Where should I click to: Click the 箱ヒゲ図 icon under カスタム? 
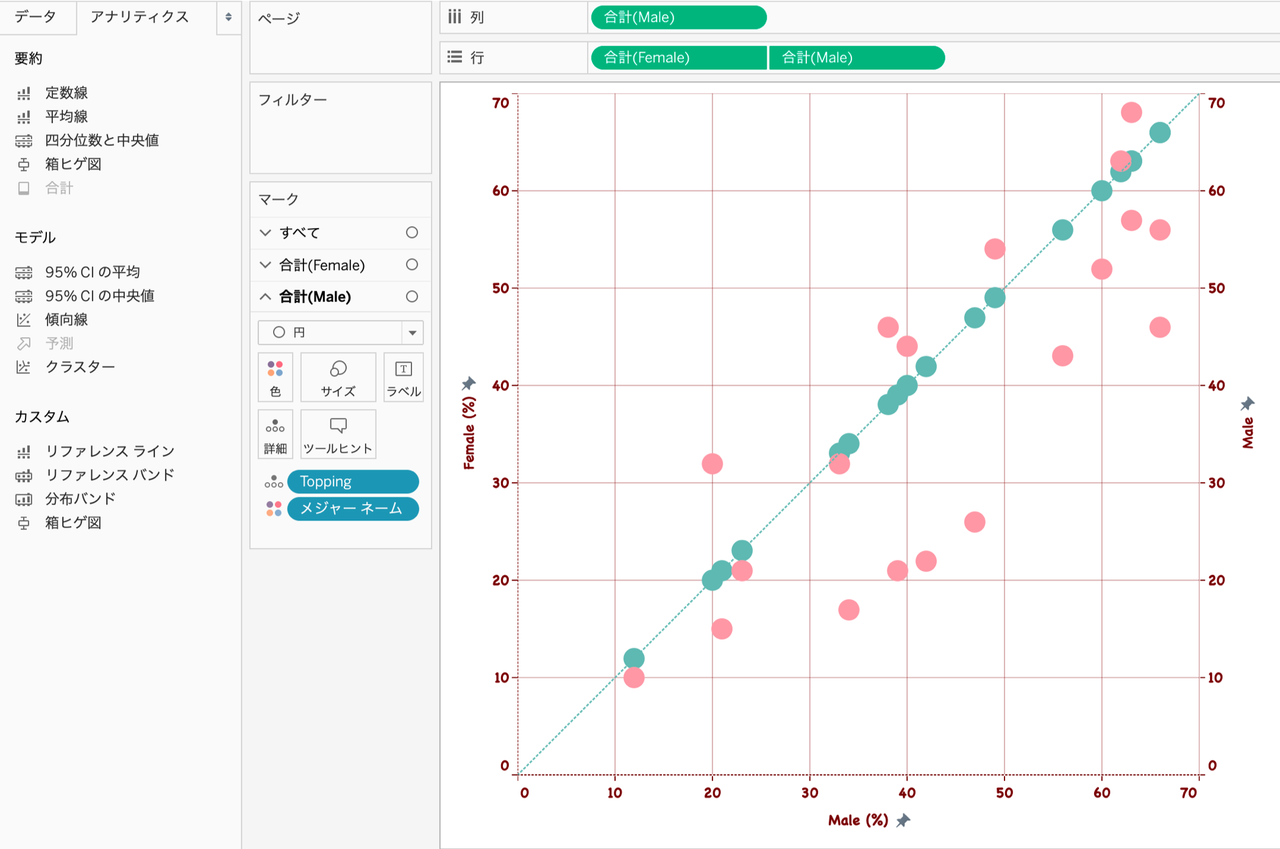point(24,523)
